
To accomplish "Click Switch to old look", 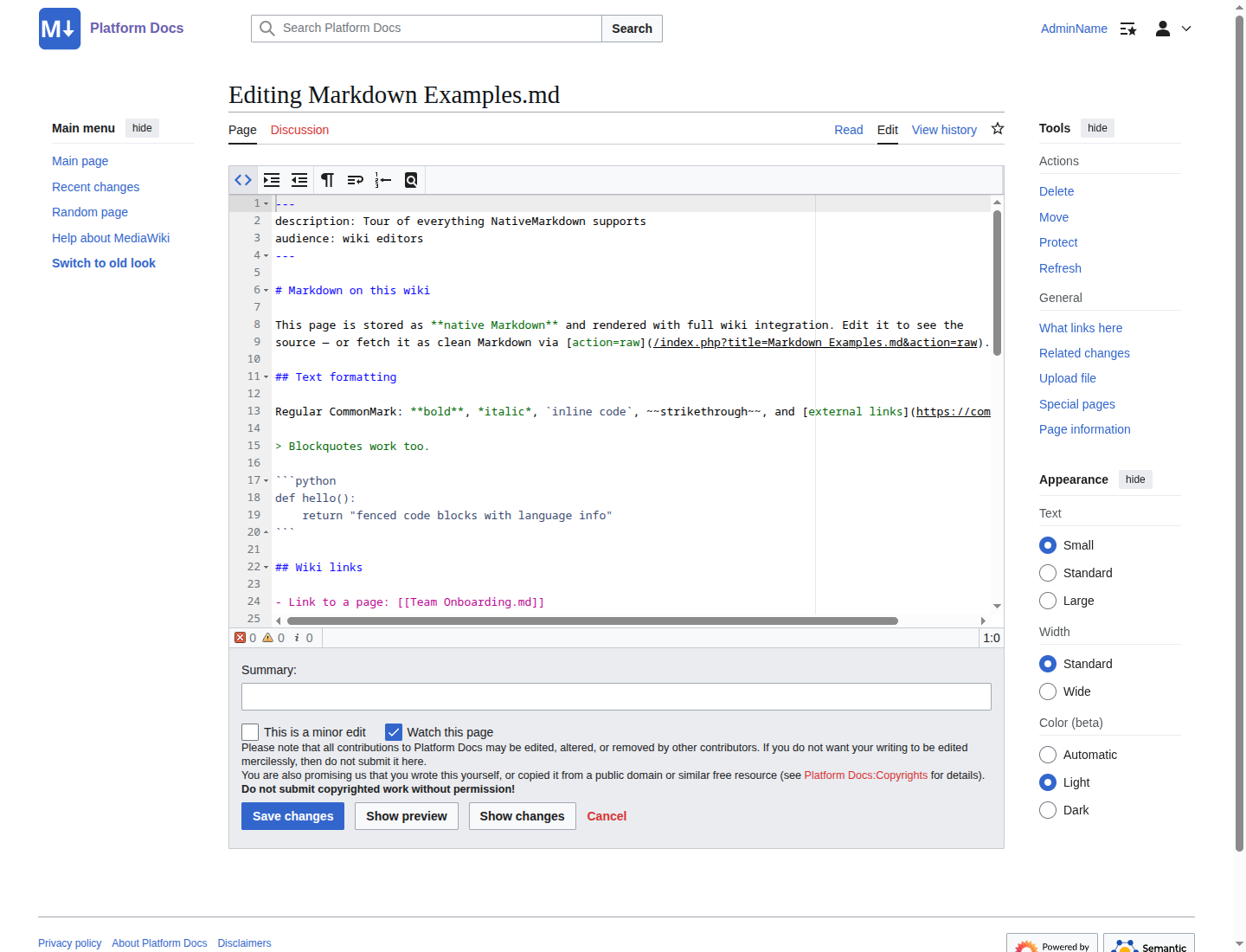I will pyautogui.click(x=104, y=263).
